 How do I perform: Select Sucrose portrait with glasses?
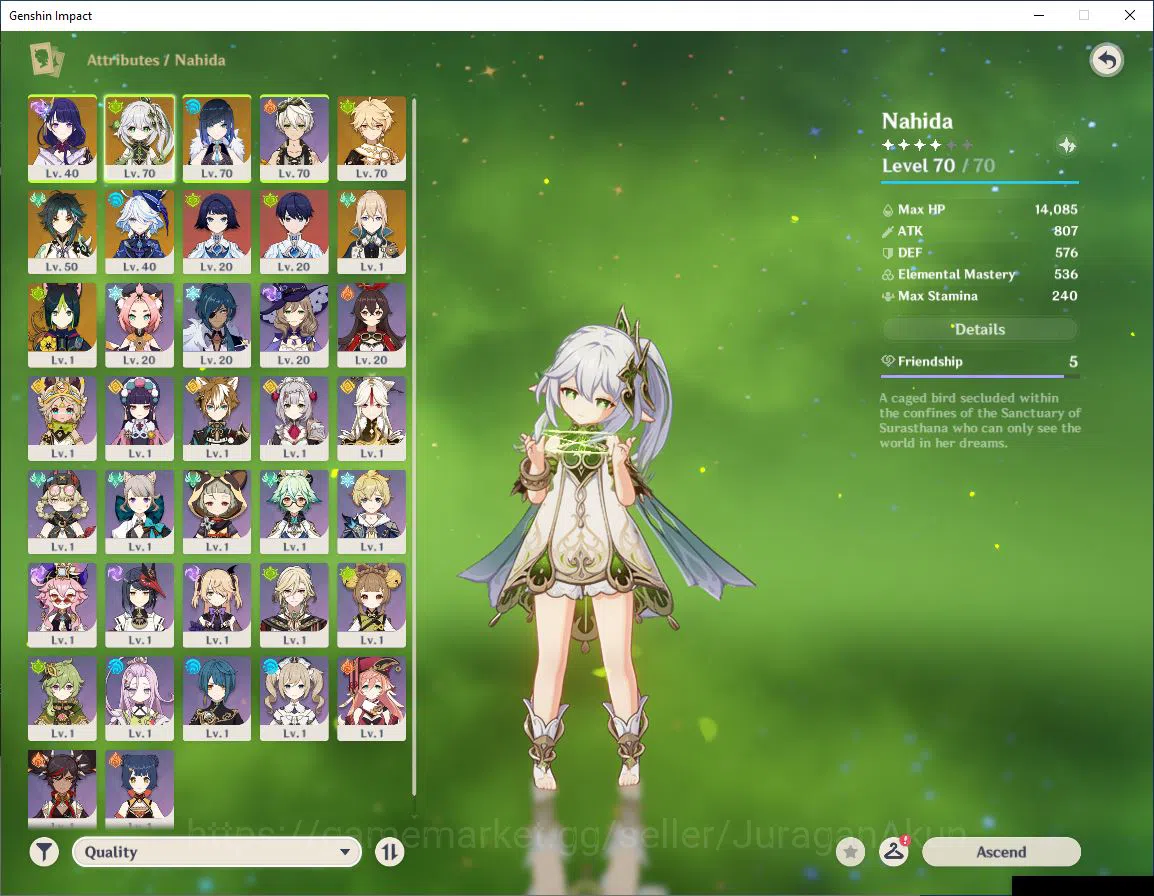(294, 512)
